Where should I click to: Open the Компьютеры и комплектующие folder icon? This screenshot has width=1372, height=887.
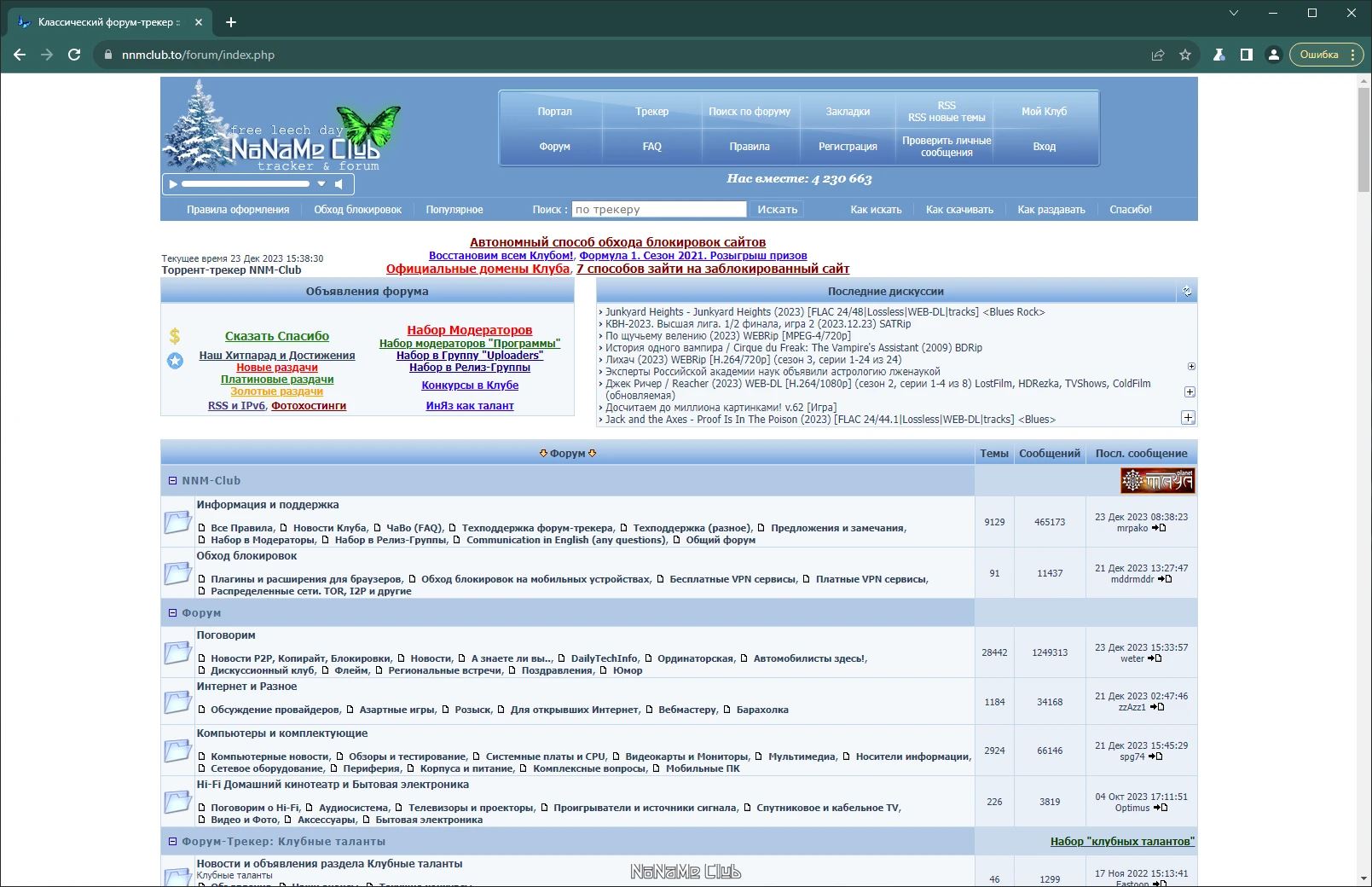pyautogui.click(x=177, y=750)
